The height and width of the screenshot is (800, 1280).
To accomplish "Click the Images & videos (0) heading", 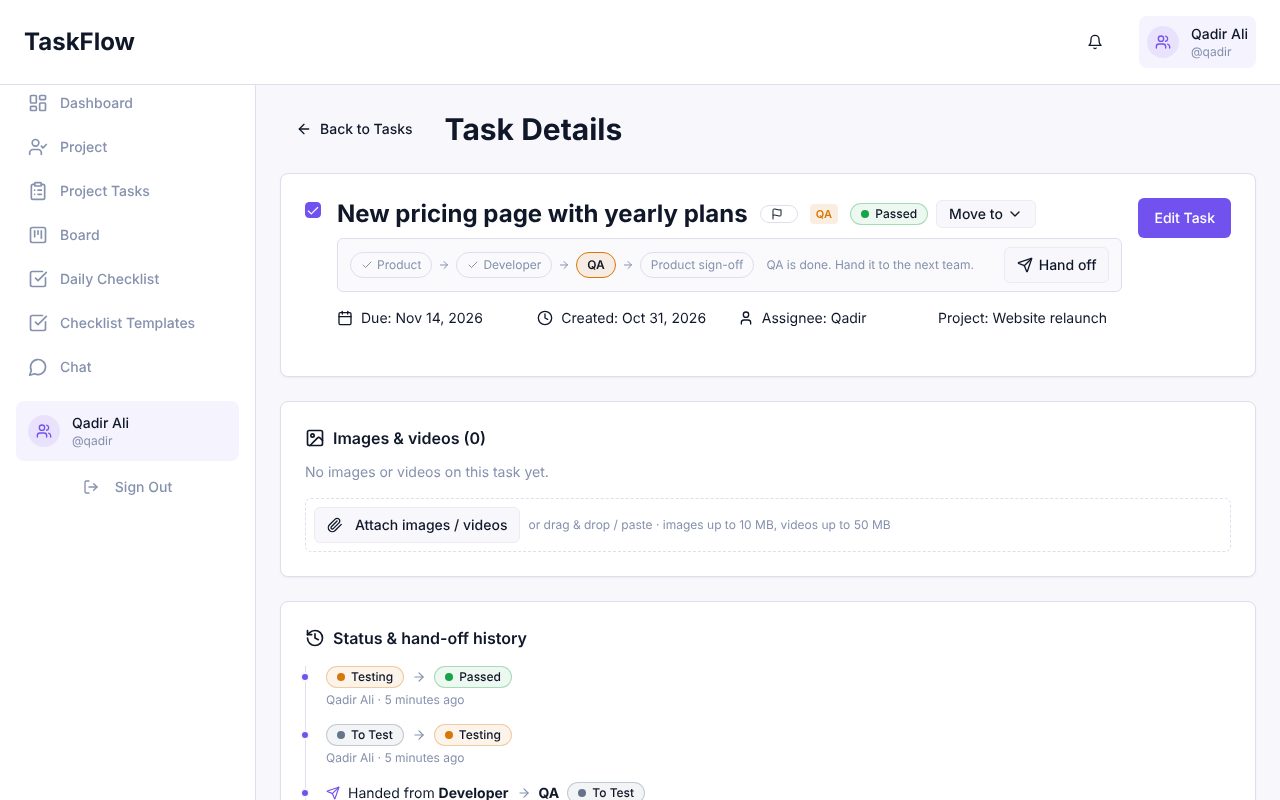I will pos(409,438).
